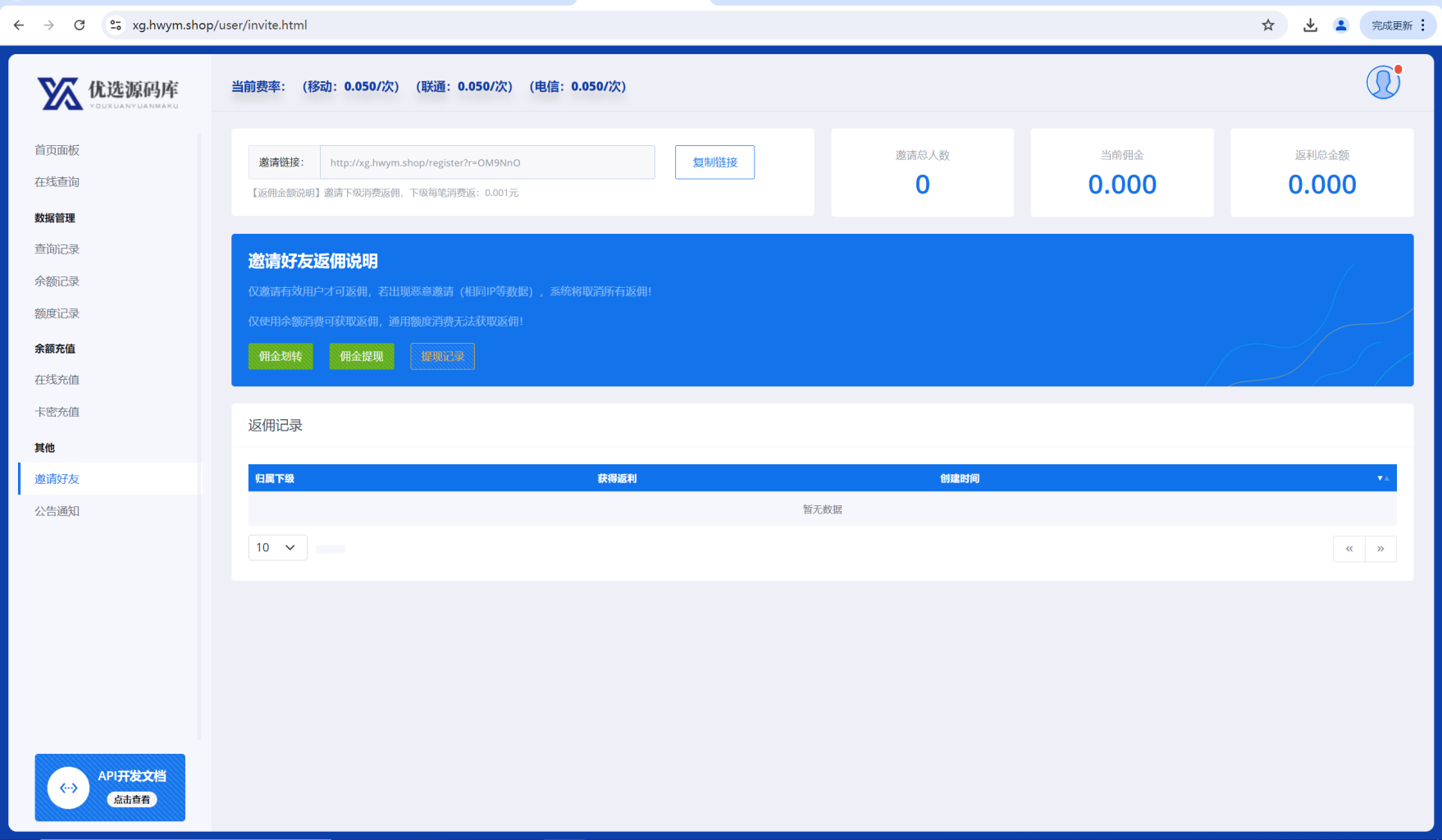Open the browser downloads icon
This screenshot has width=1442, height=840.
[1310, 25]
